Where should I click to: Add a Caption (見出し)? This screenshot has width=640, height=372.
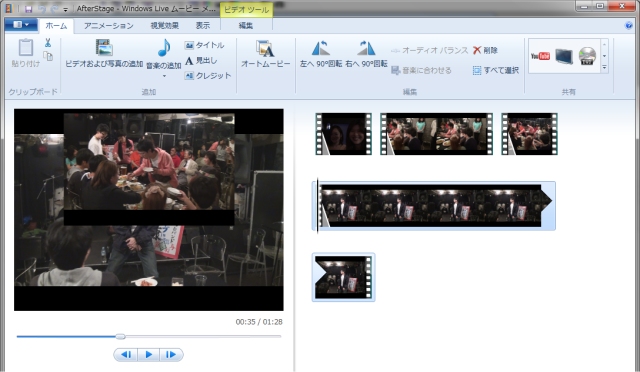(x=201, y=60)
